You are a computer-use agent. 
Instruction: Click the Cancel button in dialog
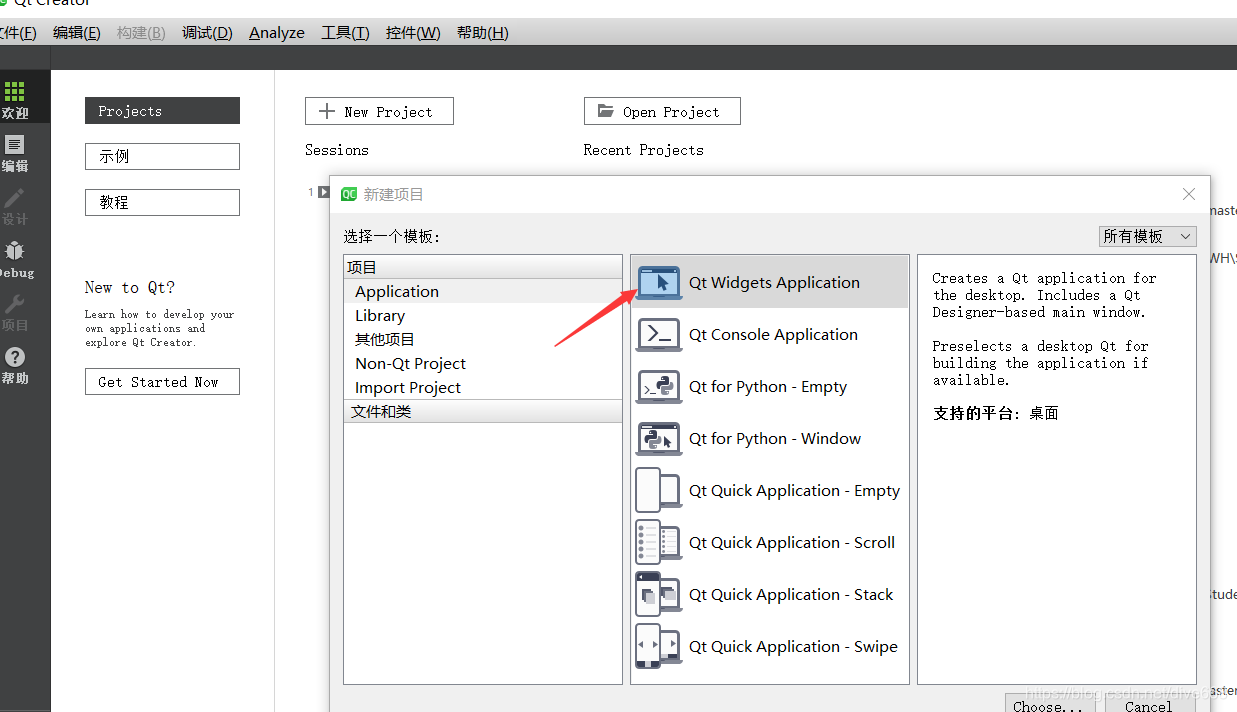(1150, 705)
